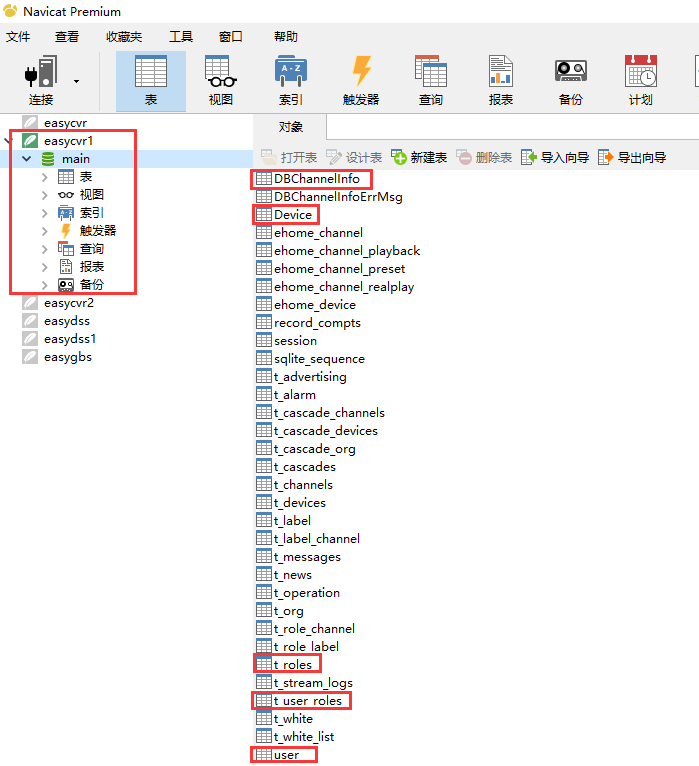Image resolution: width=699 pixels, height=766 pixels.
Task: Click the 触发器 lightning icon in tree
Action: [66, 231]
